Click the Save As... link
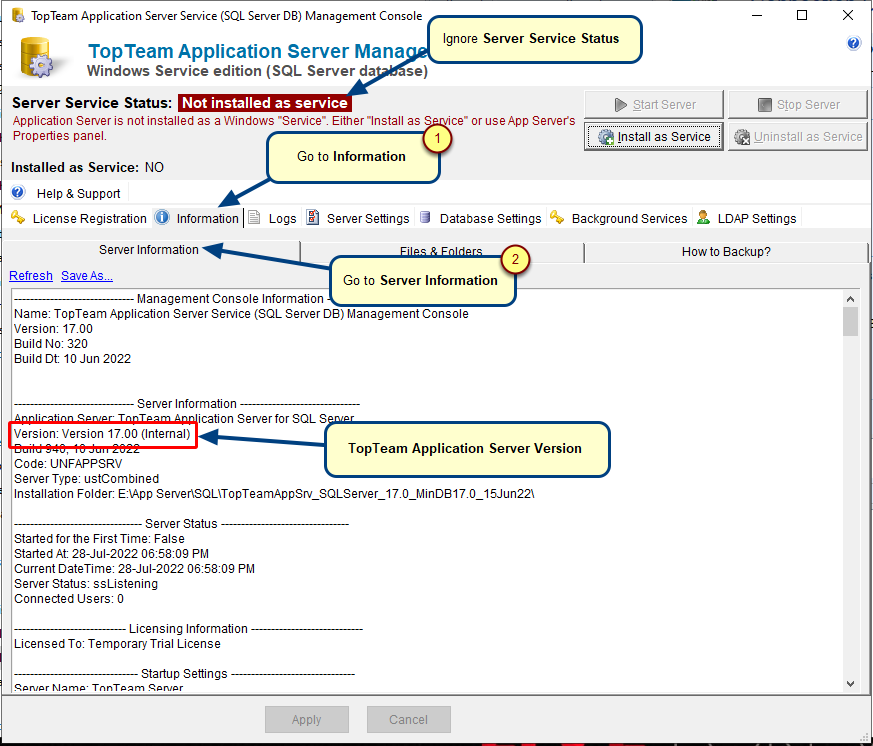This screenshot has height=746, width=873. click(x=87, y=276)
